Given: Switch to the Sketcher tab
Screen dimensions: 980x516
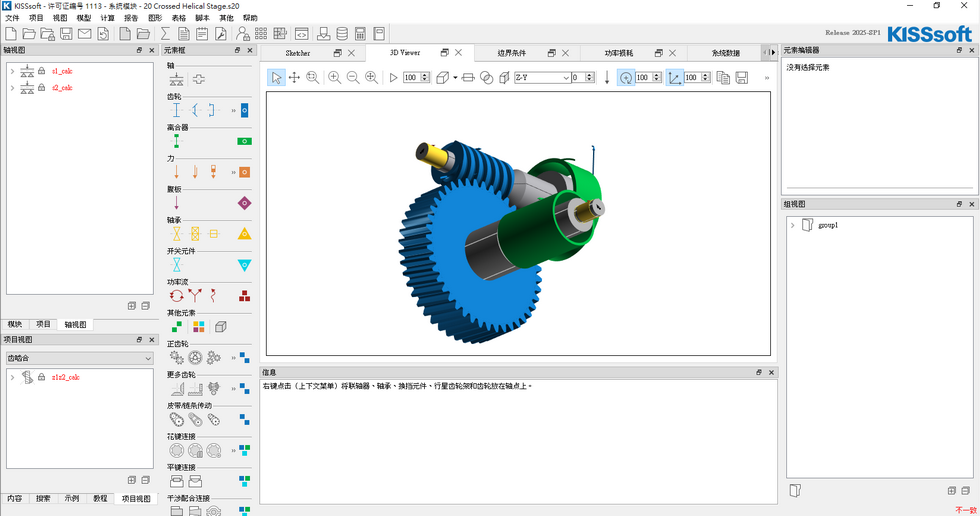Looking at the screenshot, I should click(x=298, y=53).
